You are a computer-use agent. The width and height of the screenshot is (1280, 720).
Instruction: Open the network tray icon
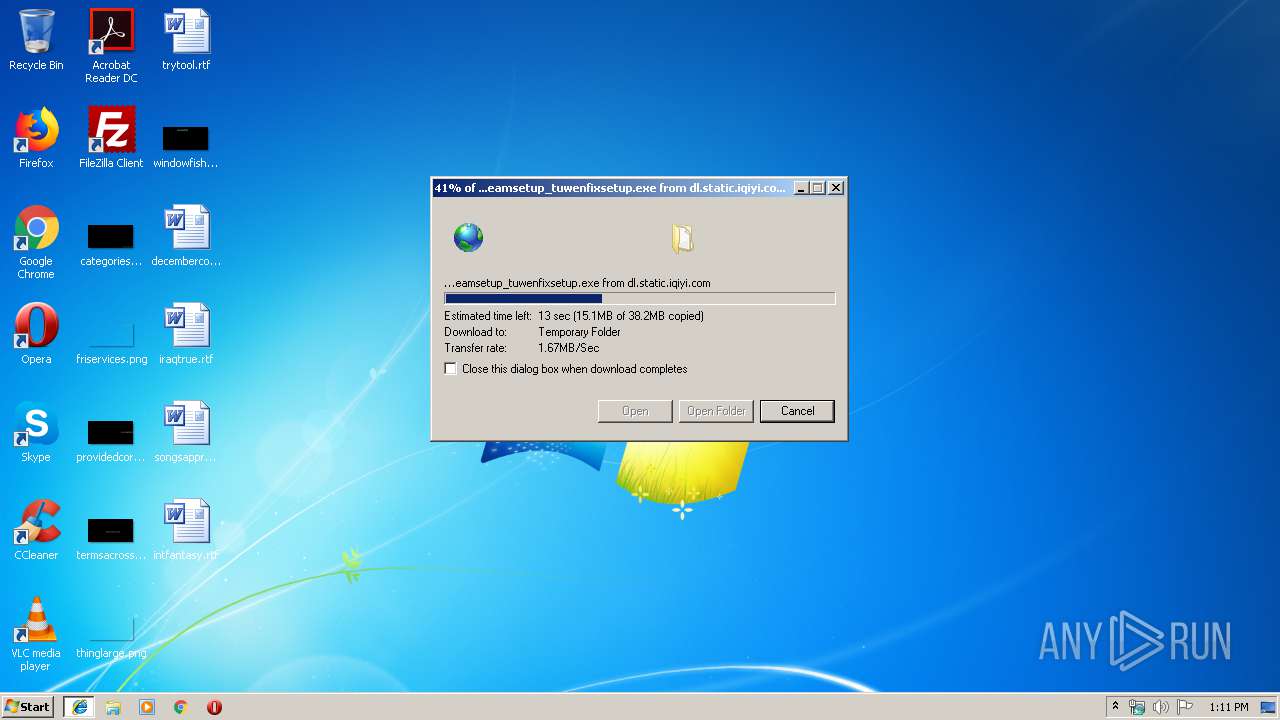coord(1137,707)
